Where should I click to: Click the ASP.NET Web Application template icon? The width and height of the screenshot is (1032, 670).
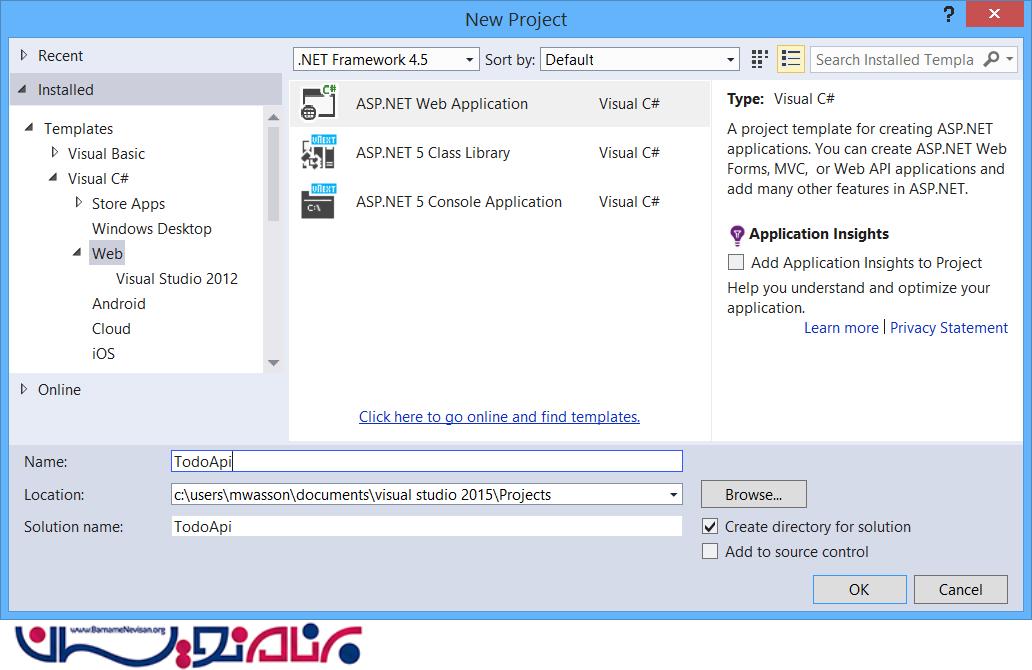(x=319, y=104)
